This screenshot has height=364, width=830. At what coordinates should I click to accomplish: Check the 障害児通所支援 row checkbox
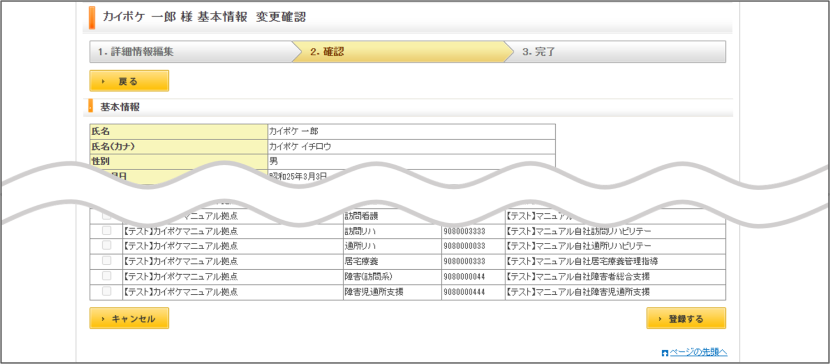(x=106, y=291)
